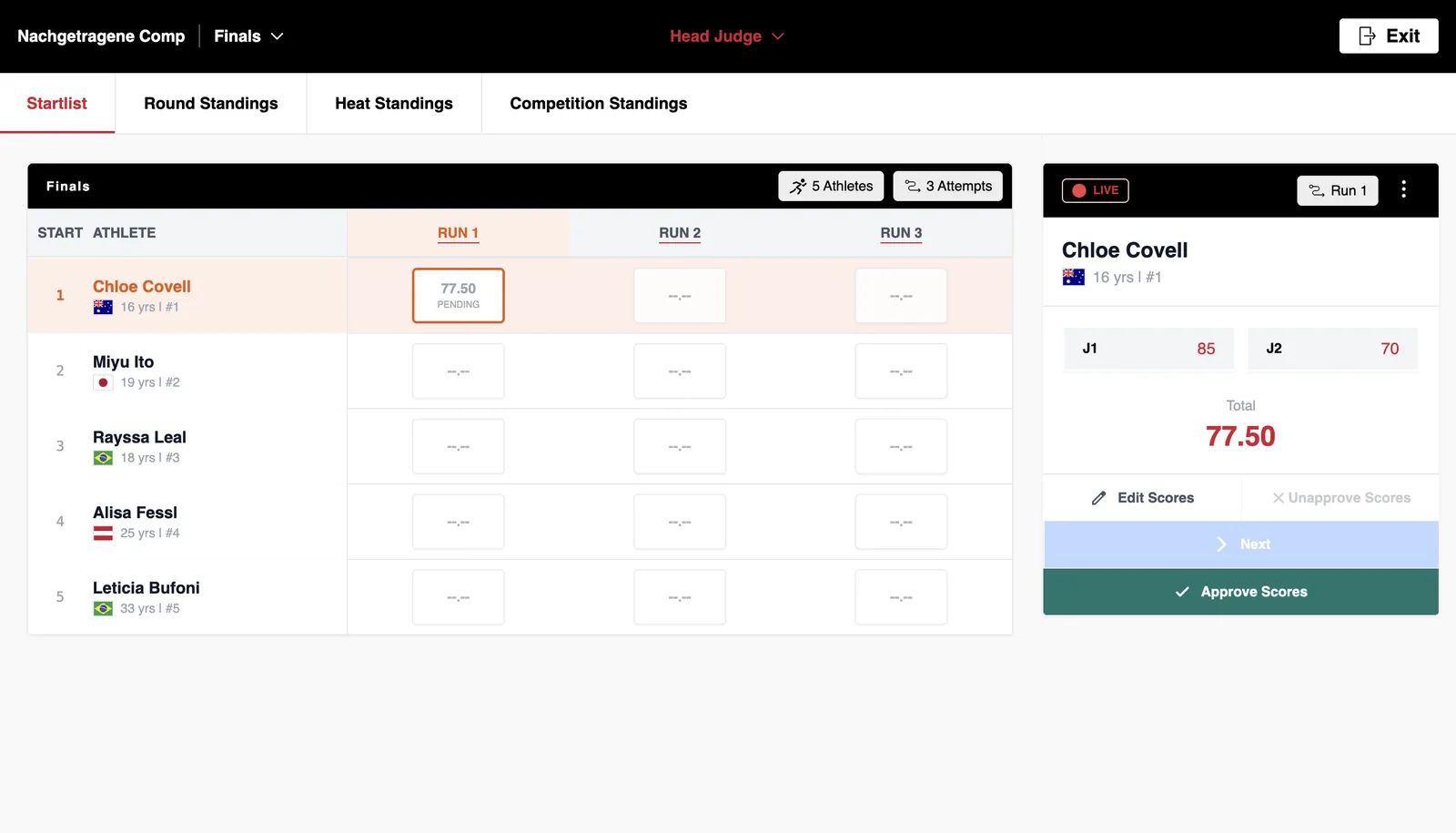Sort by RUN 1 column header
The width and height of the screenshot is (1456, 833).
tap(458, 233)
